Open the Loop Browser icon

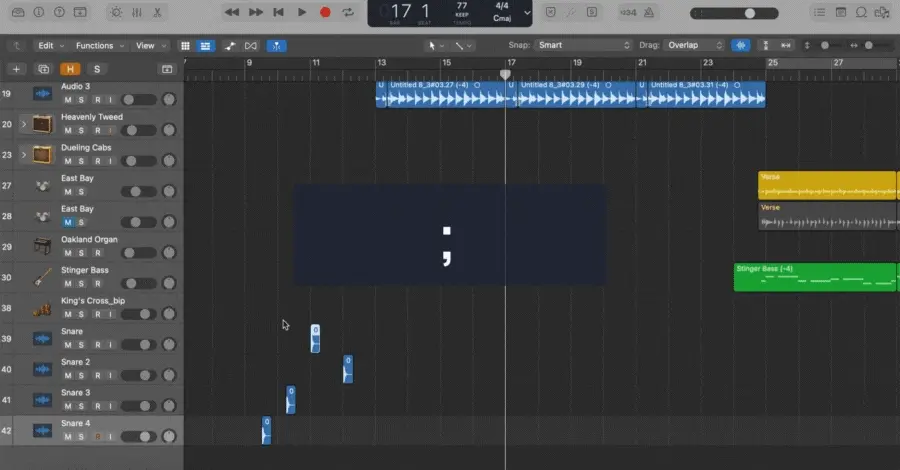[861, 12]
